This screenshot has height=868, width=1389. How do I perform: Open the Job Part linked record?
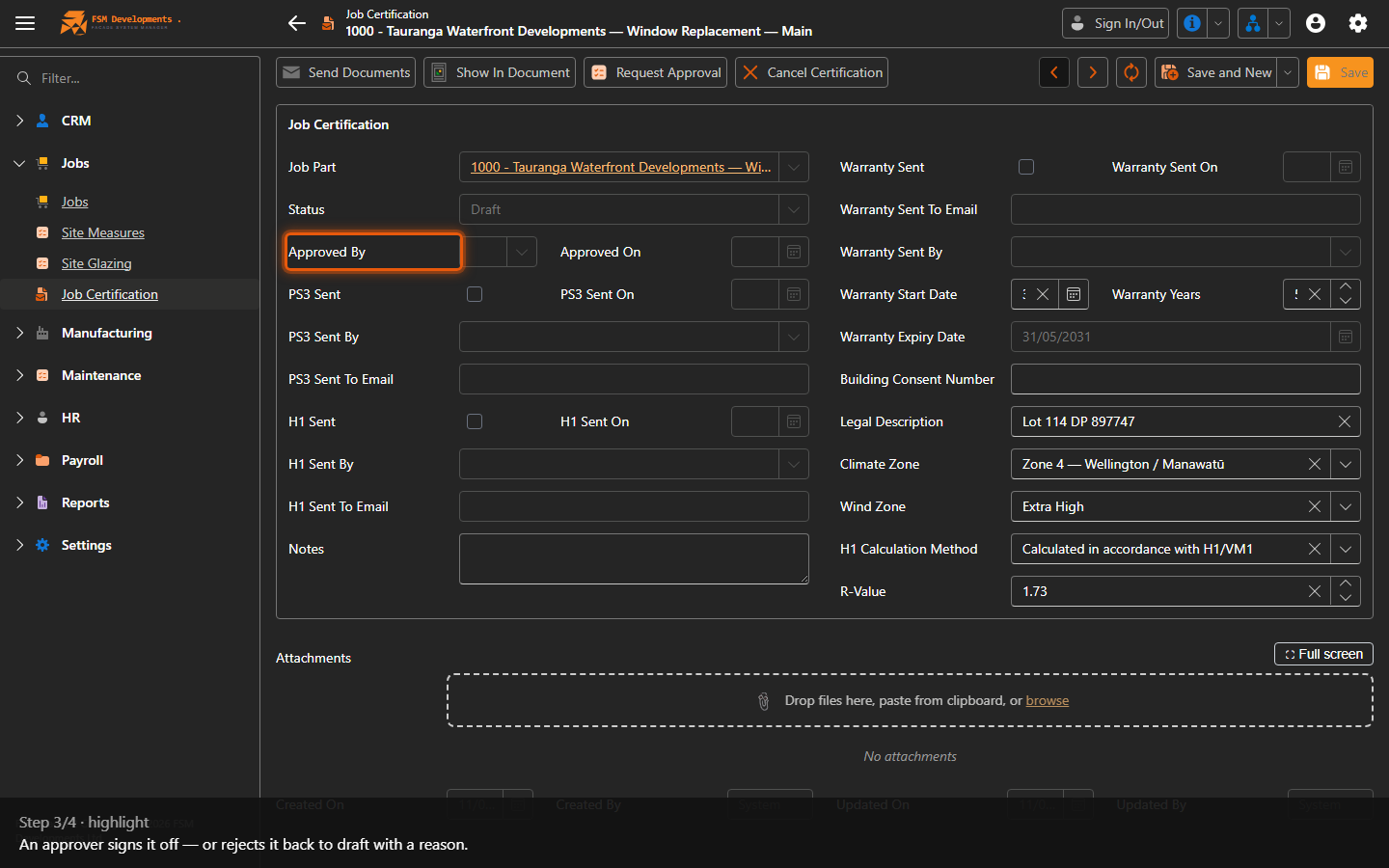click(620, 167)
